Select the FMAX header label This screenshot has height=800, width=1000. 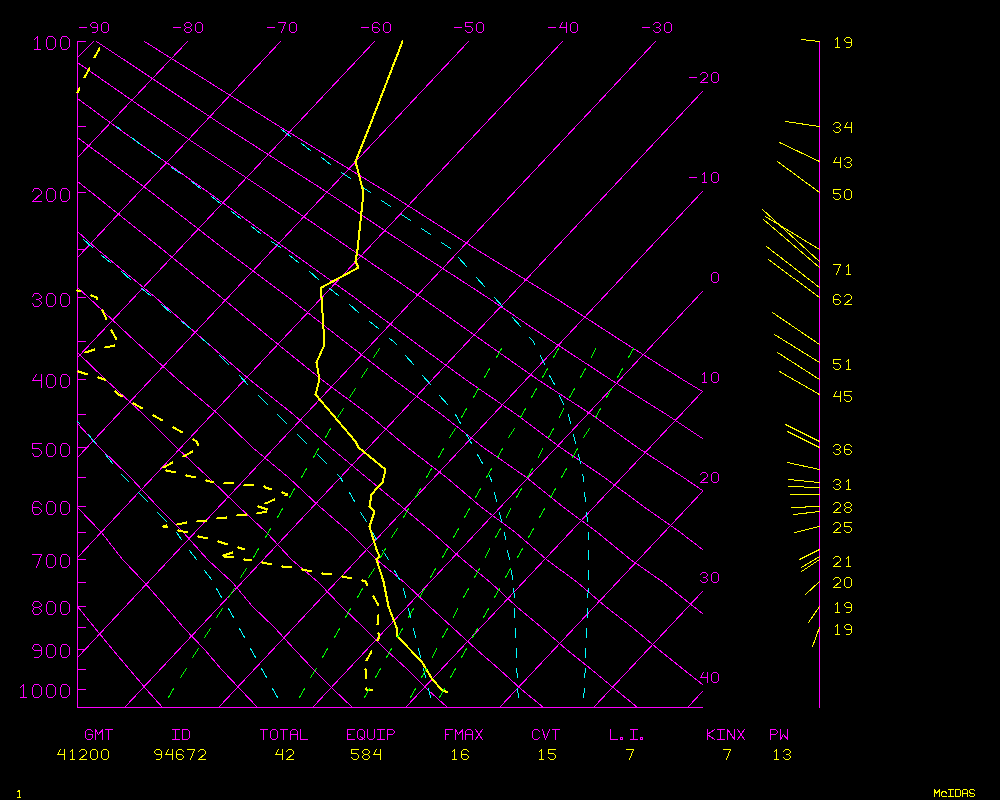pos(463,735)
